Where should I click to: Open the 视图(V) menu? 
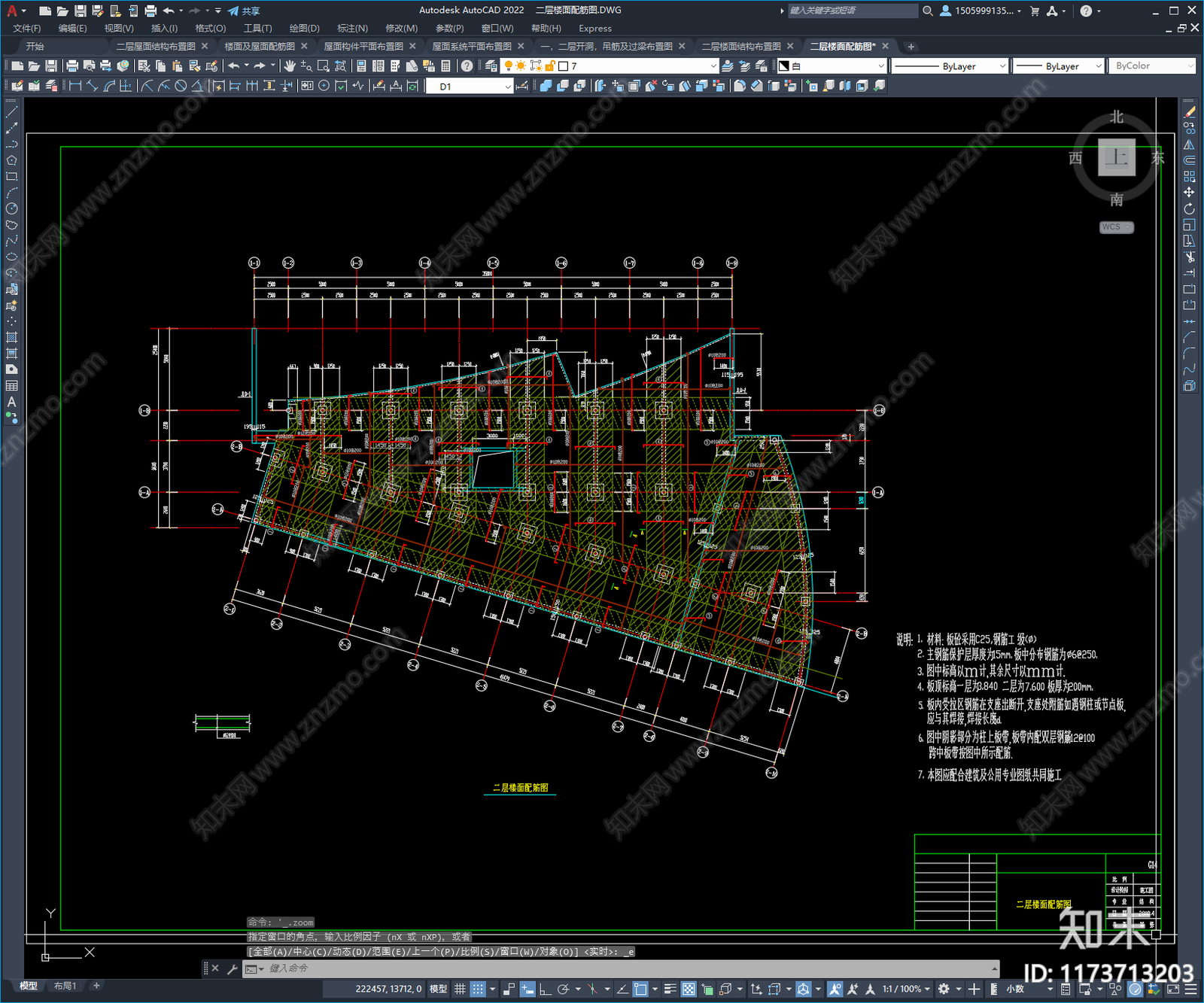[119, 28]
